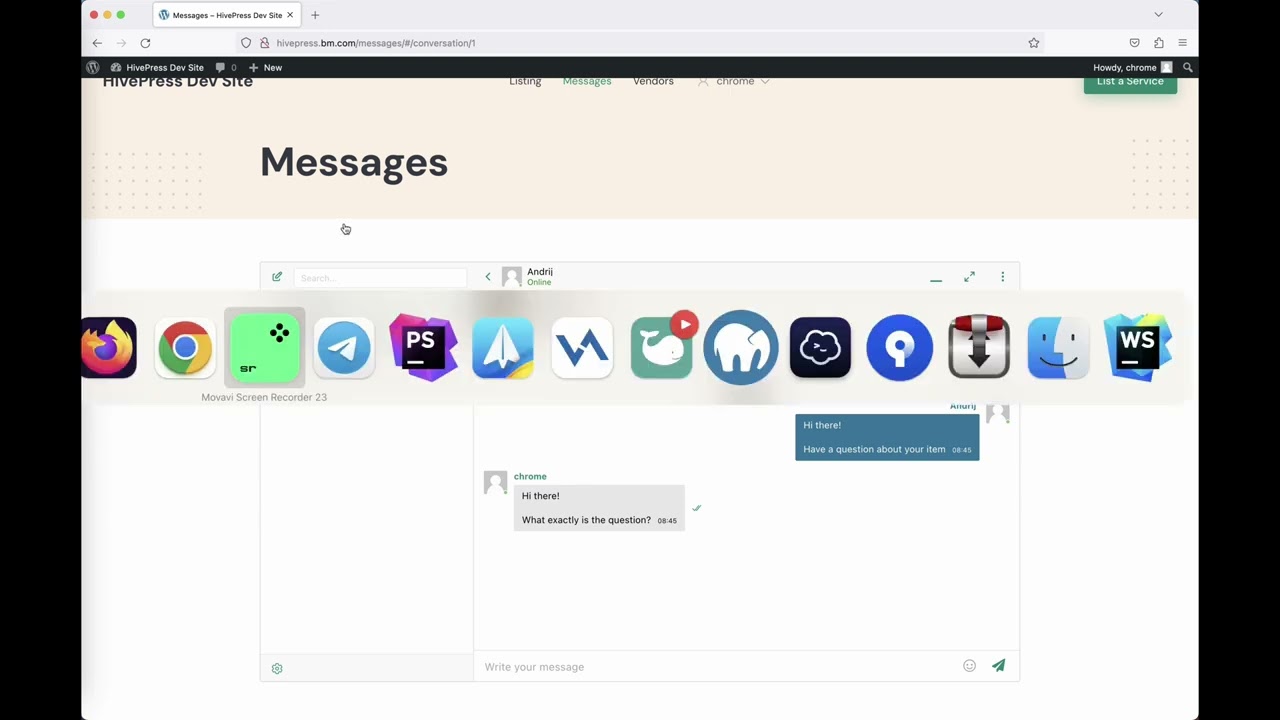Click the conversation search field
Image resolution: width=1280 pixels, height=720 pixels.
[380, 278]
